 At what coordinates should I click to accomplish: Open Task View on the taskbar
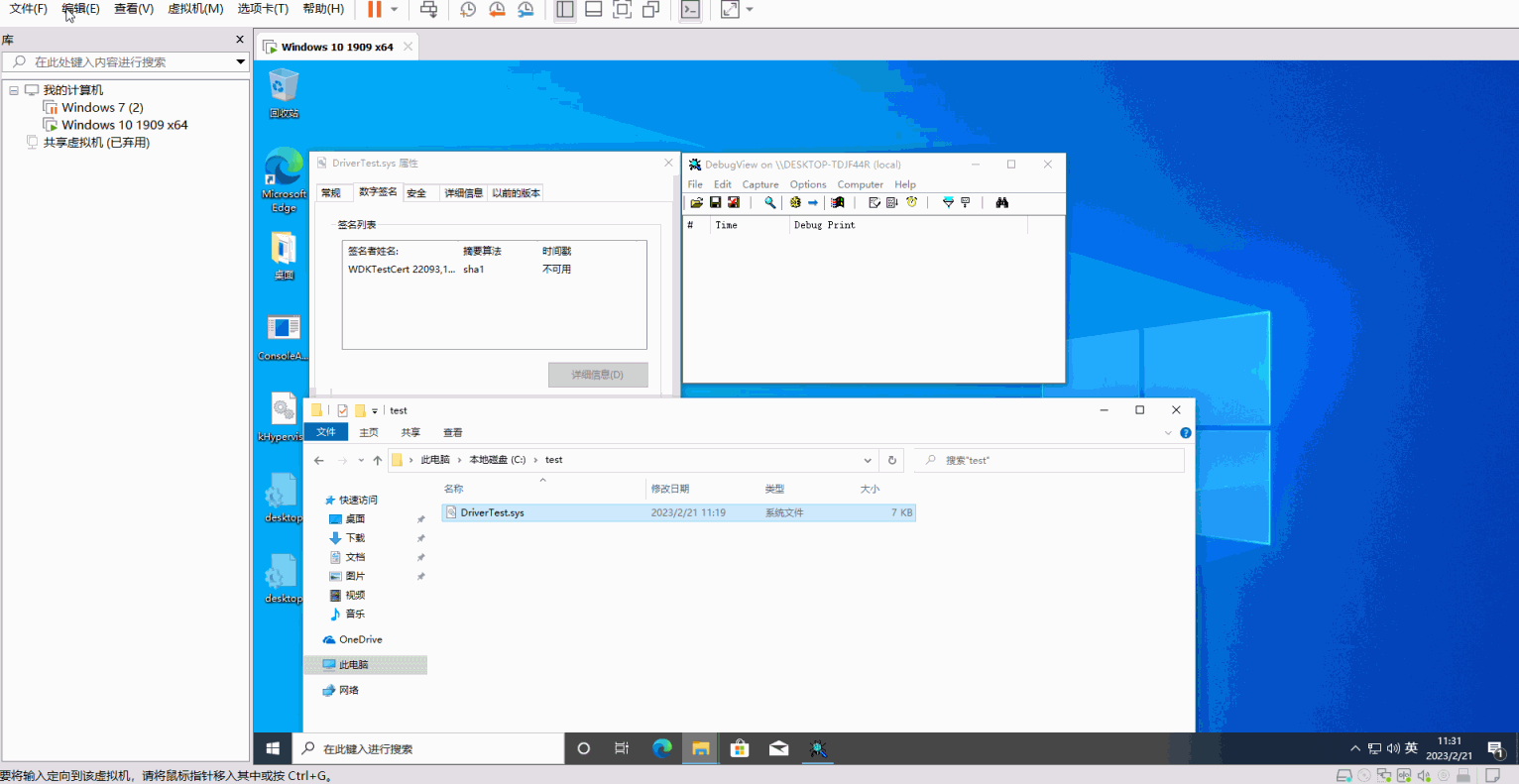tap(622, 748)
